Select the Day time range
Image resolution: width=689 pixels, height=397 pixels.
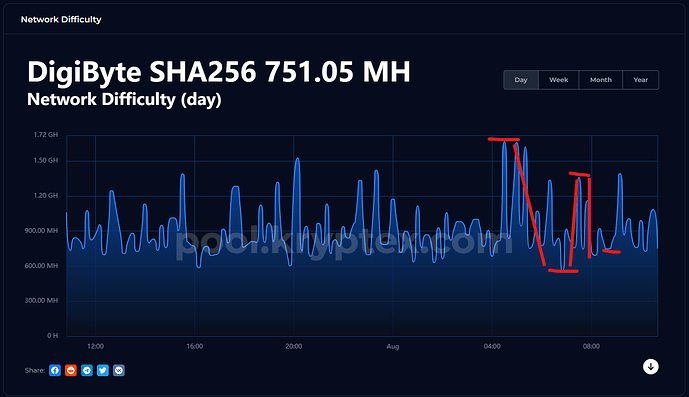521,80
